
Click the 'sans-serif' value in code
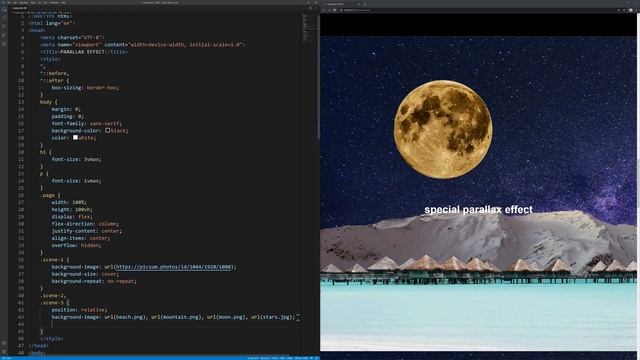tap(104, 123)
